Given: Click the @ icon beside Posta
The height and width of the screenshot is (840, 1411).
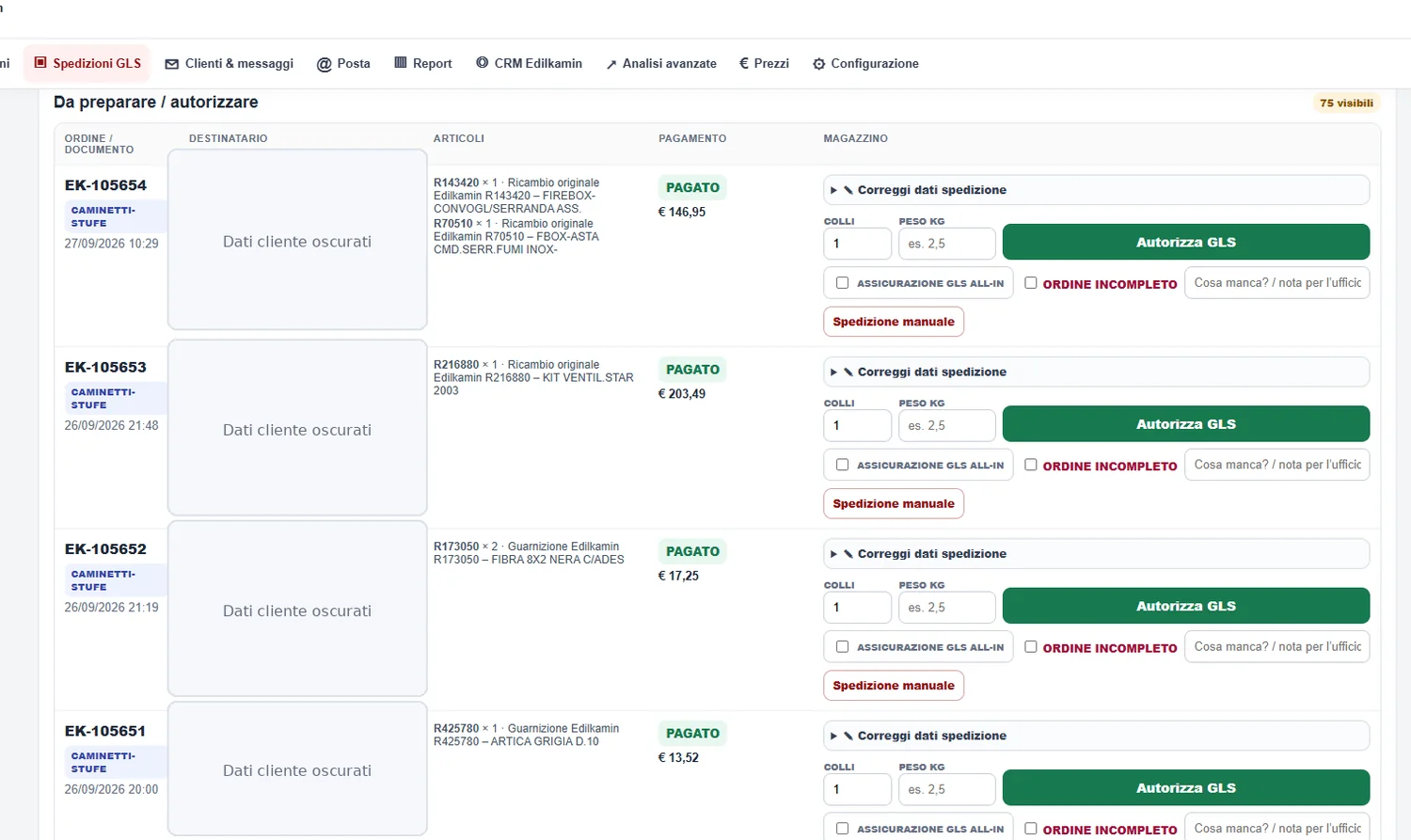Looking at the screenshot, I should click(x=325, y=64).
